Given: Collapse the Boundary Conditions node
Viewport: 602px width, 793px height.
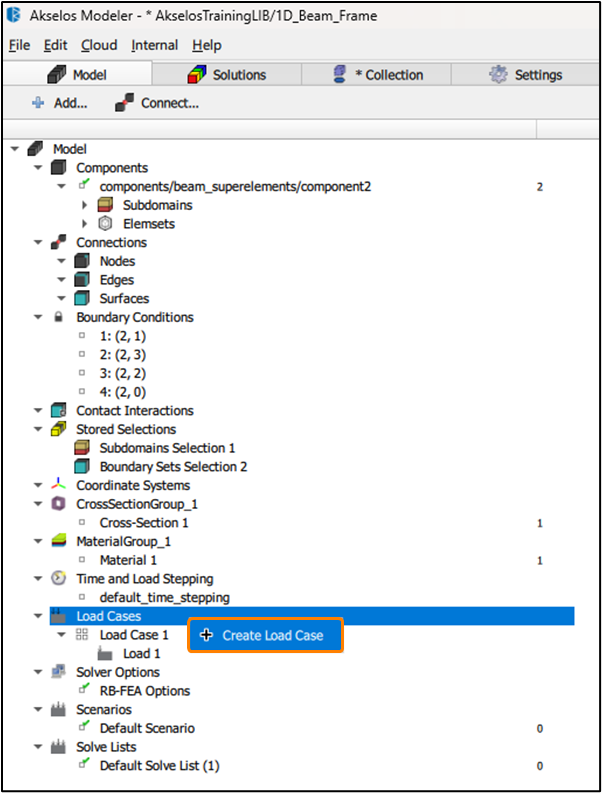Looking at the screenshot, I should coord(38,317).
